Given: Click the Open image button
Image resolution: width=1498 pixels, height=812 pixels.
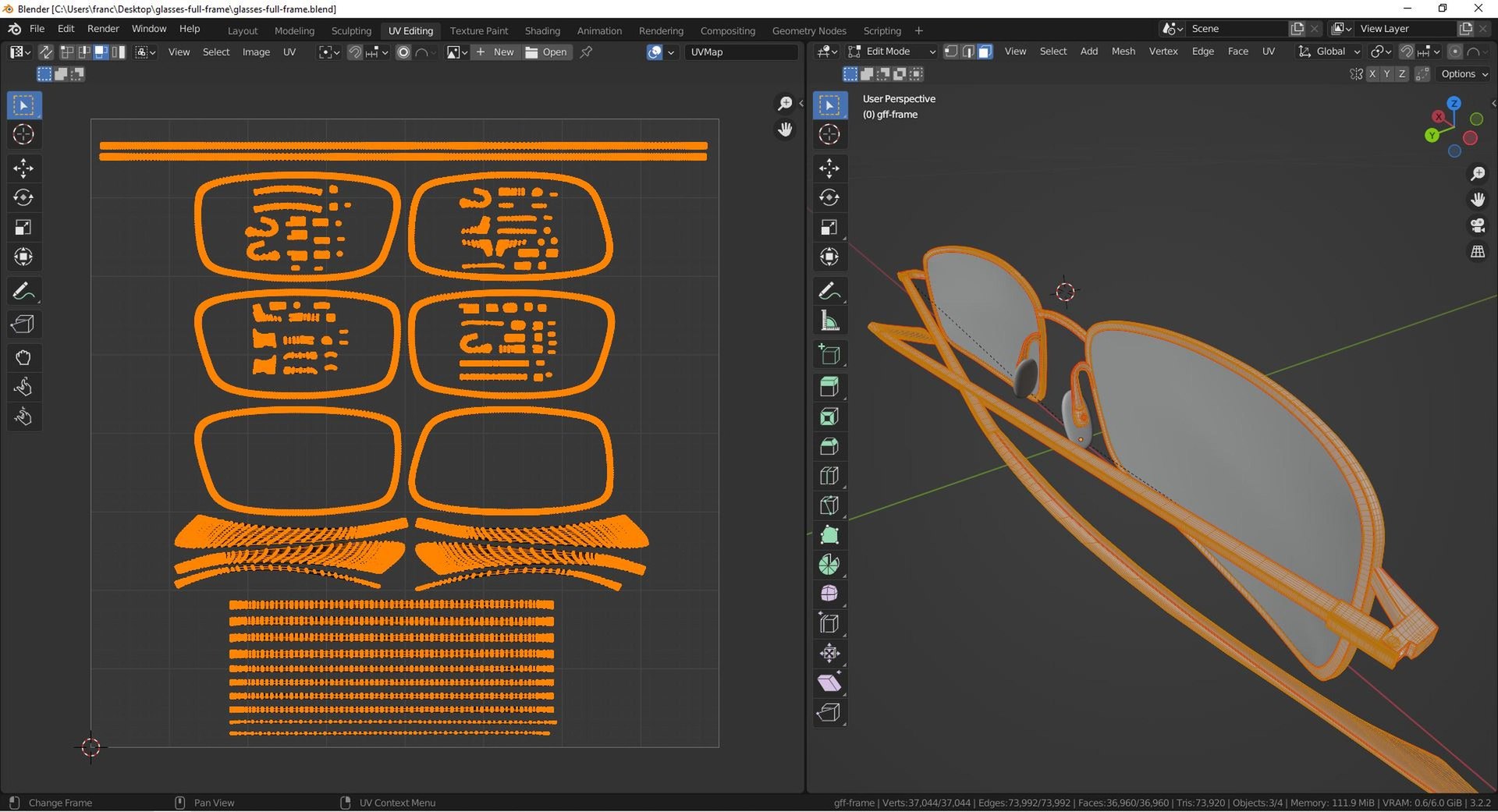Looking at the screenshot, I should [547, 52].
